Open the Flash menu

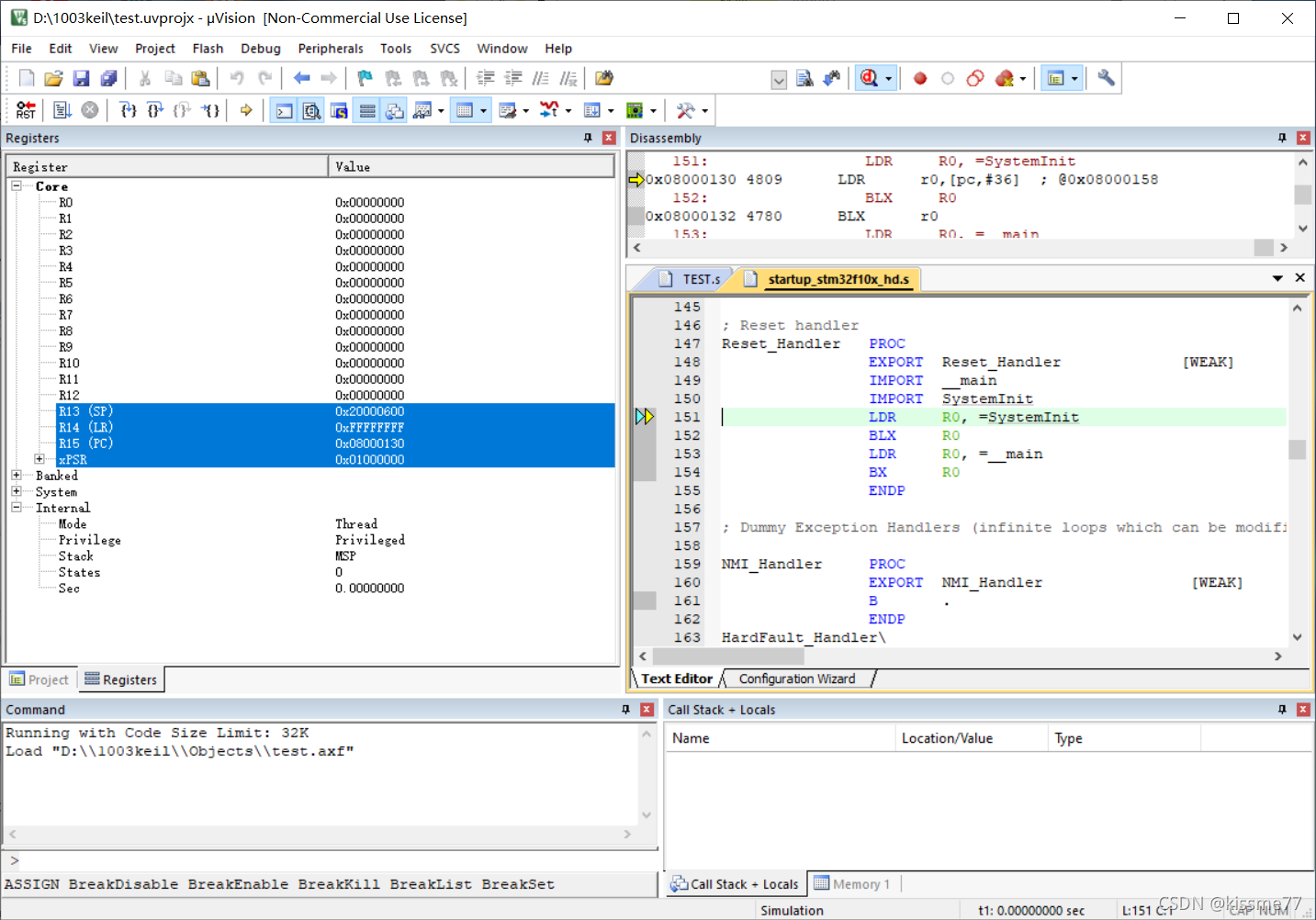(x=208, y=49)
